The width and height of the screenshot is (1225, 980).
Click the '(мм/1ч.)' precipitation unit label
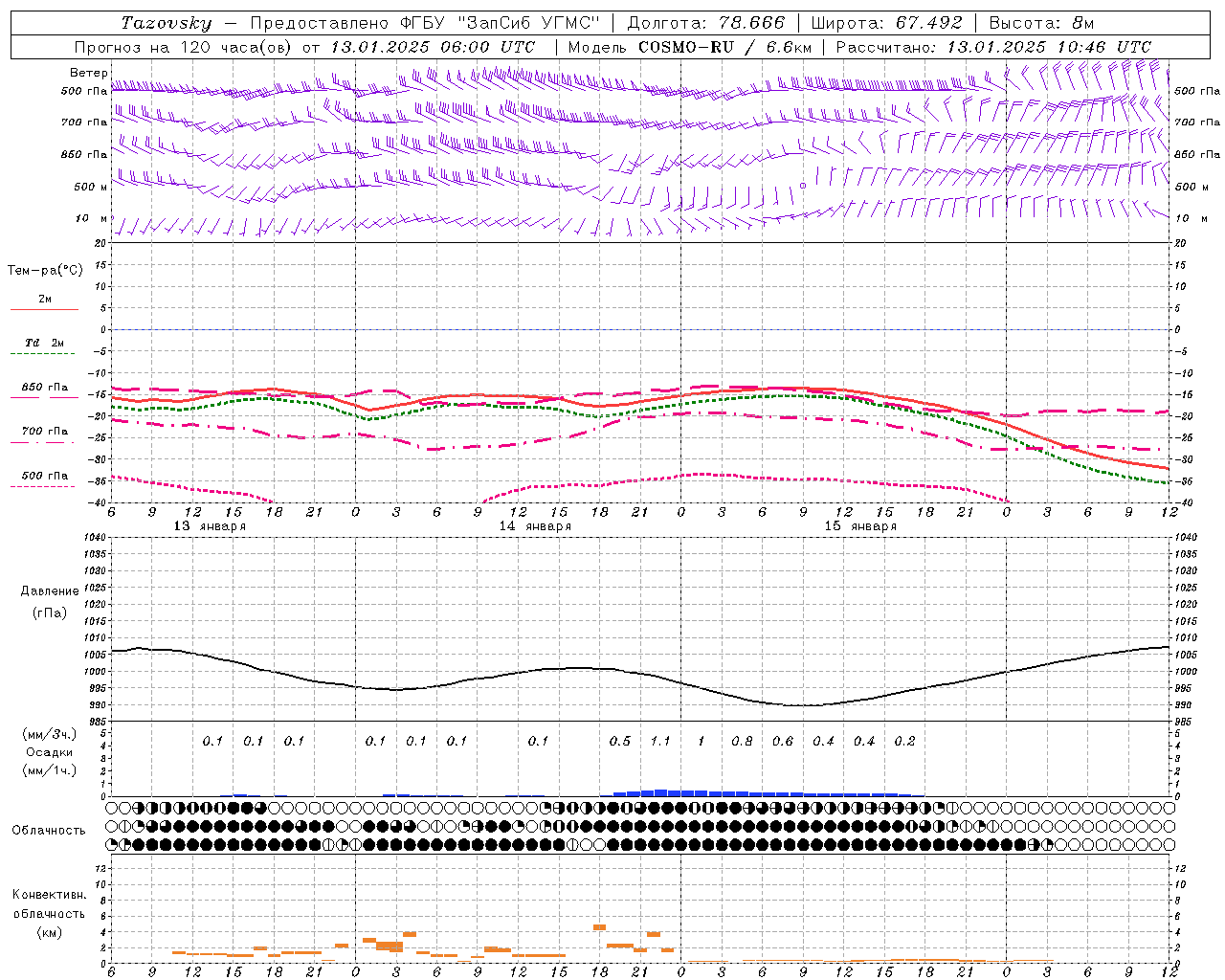click(49, 770)
